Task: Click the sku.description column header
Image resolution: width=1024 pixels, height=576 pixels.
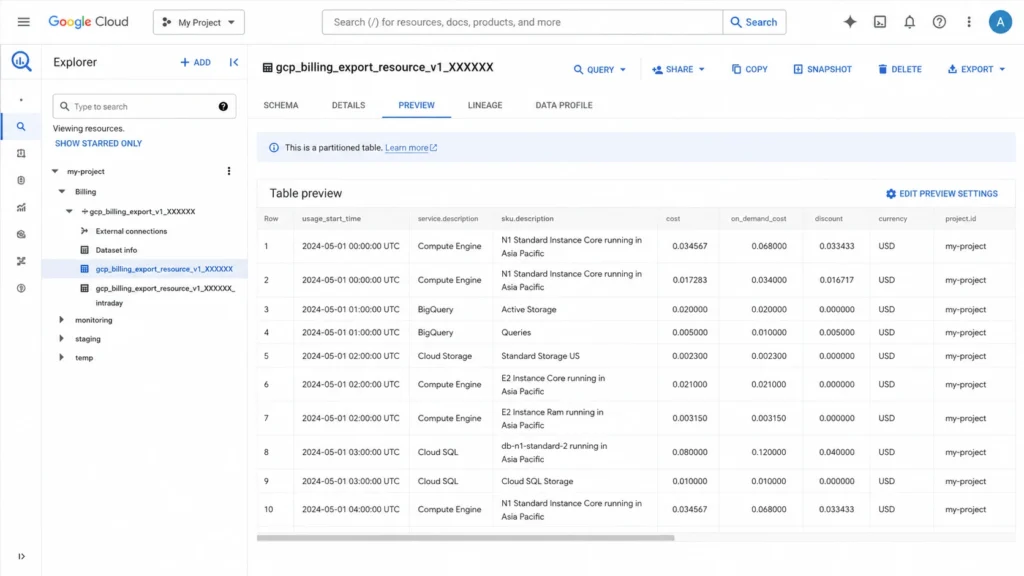Action: pyautogui.click(x=527, y=219)
